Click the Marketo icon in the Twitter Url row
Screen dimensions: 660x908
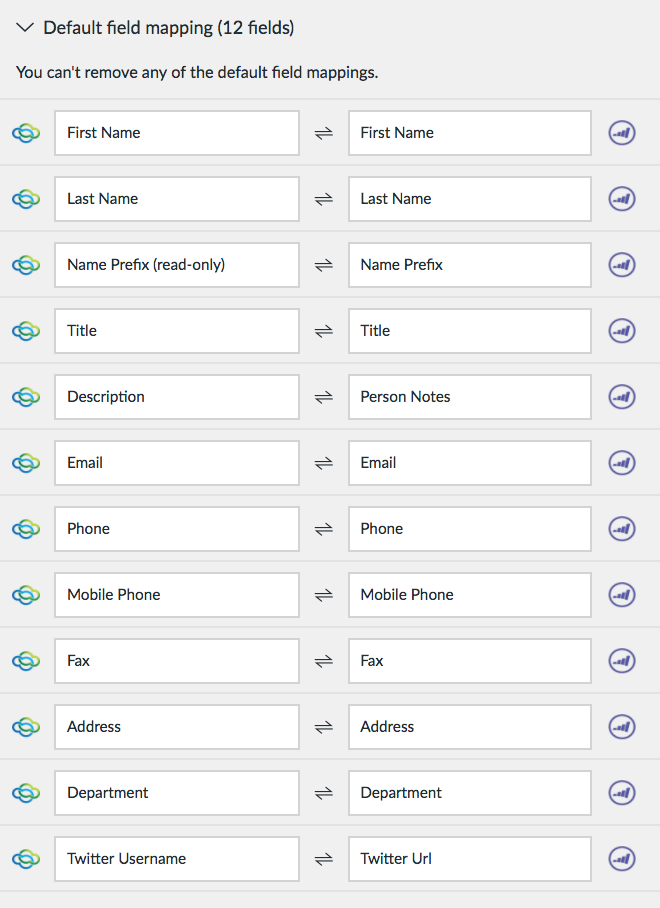coord(622,859)
